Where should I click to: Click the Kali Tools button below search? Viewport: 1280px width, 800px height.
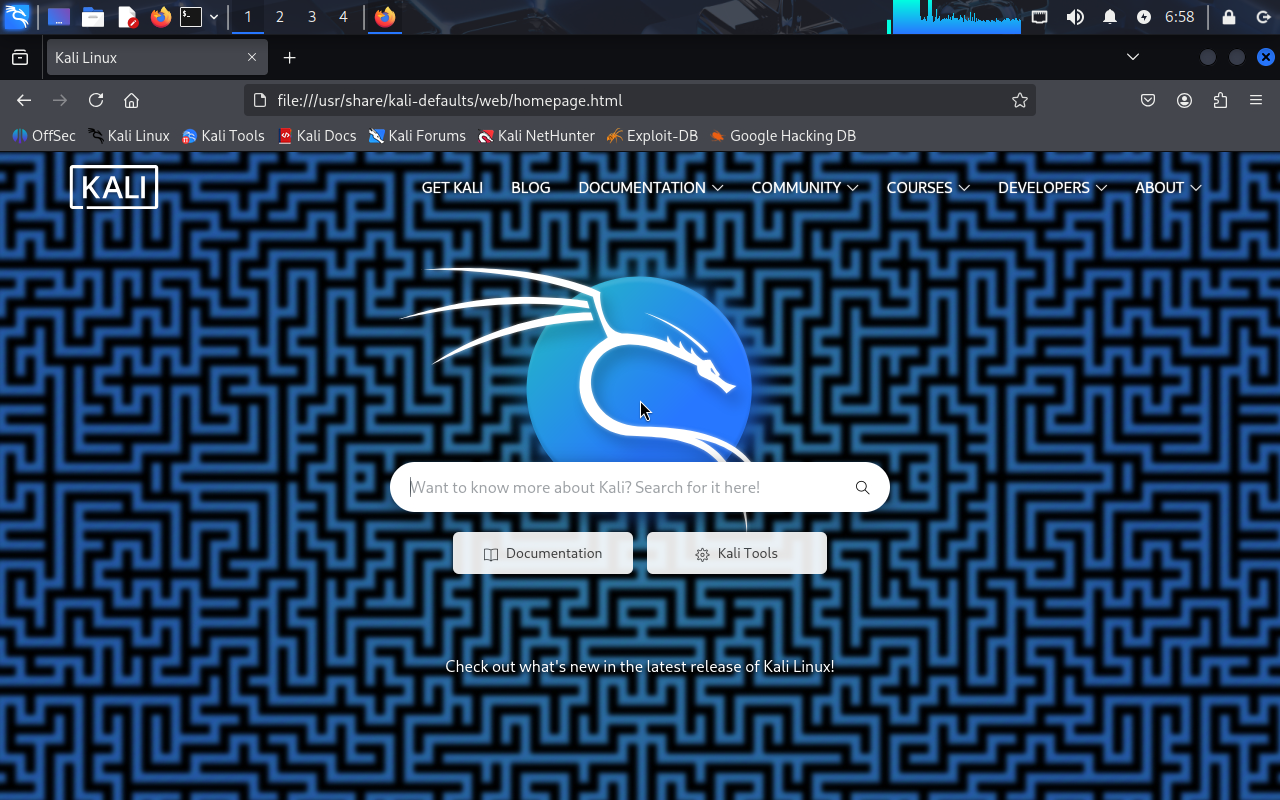pyautogui.click(x=737, y=553)
